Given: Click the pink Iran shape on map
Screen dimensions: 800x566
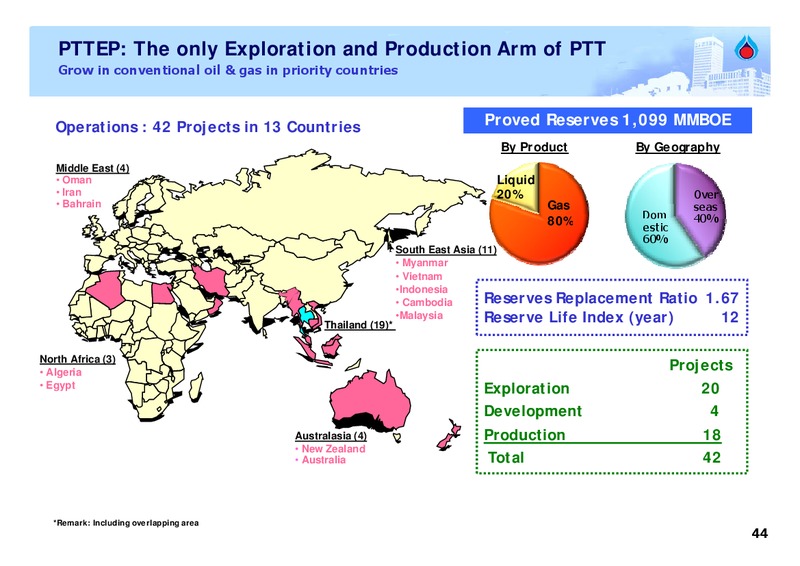Looking at the screenshot, I should [x=213, y=281].
